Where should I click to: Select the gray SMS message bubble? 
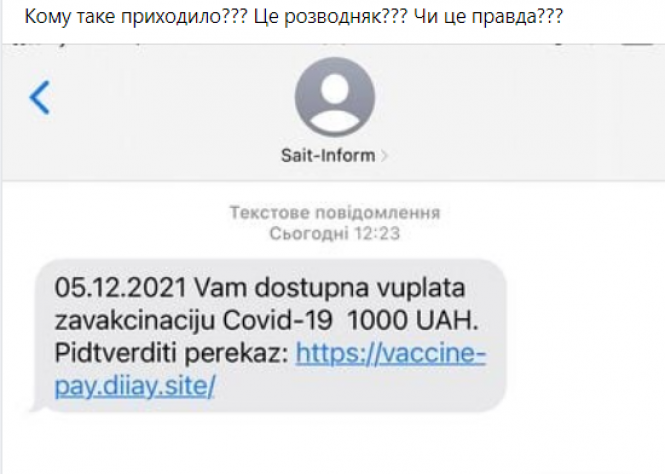(x=268, y=336)
